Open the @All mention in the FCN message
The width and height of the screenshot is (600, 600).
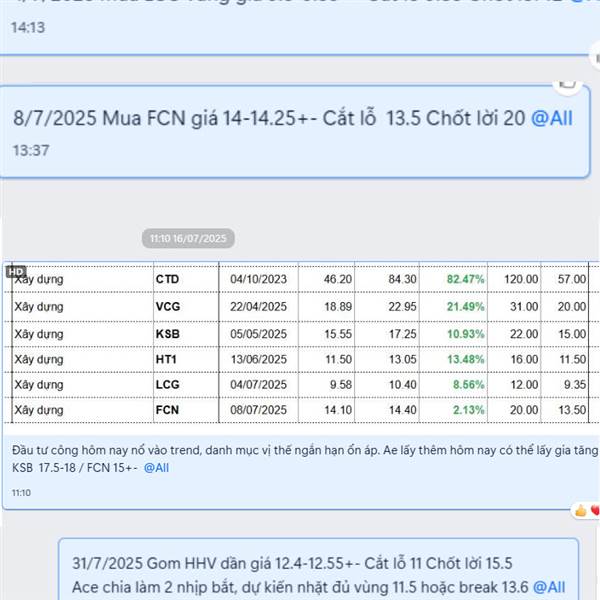pyautogui.click(x=551, y=118)
